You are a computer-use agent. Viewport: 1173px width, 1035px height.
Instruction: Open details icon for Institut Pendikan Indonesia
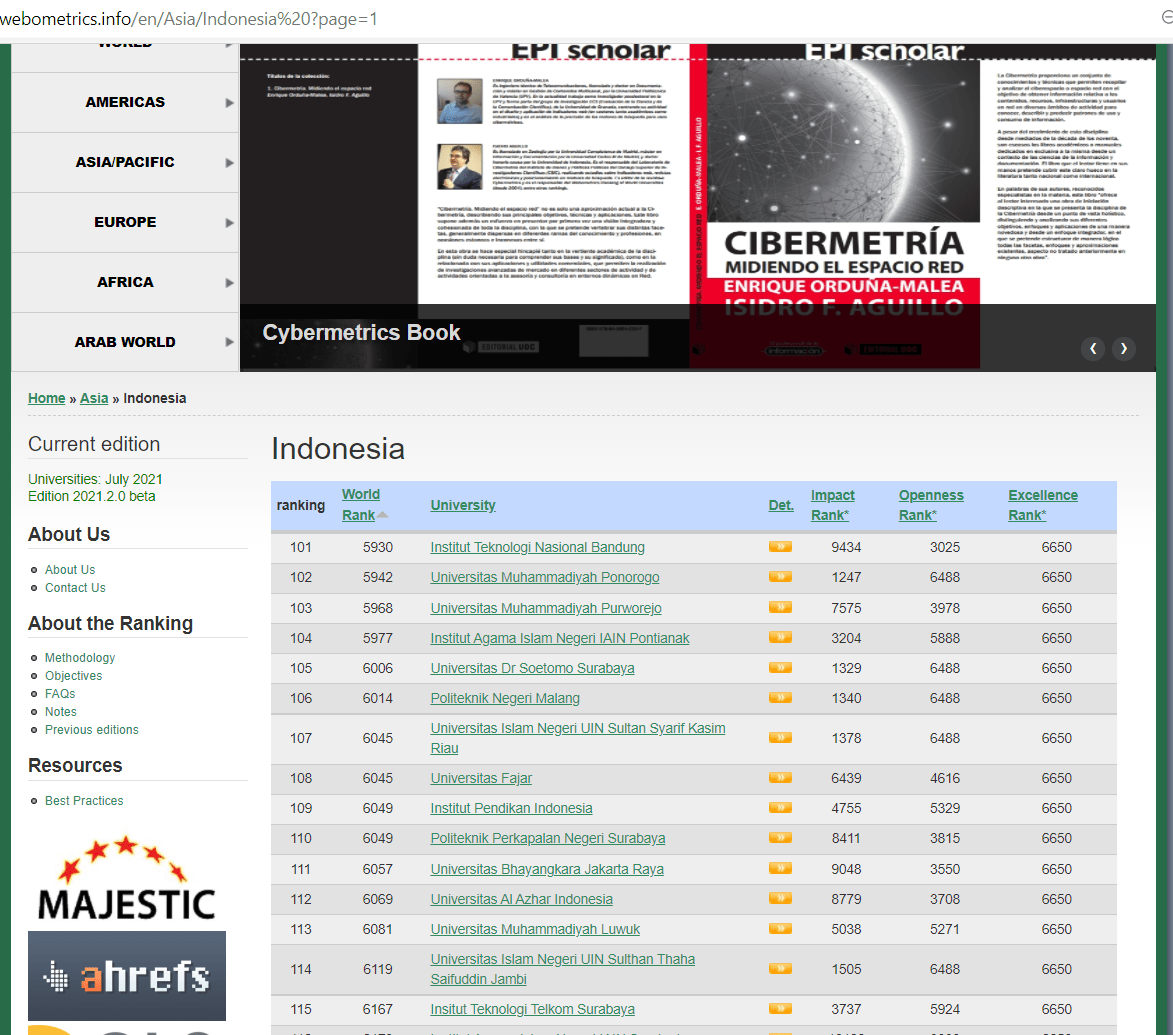(780, 808)
